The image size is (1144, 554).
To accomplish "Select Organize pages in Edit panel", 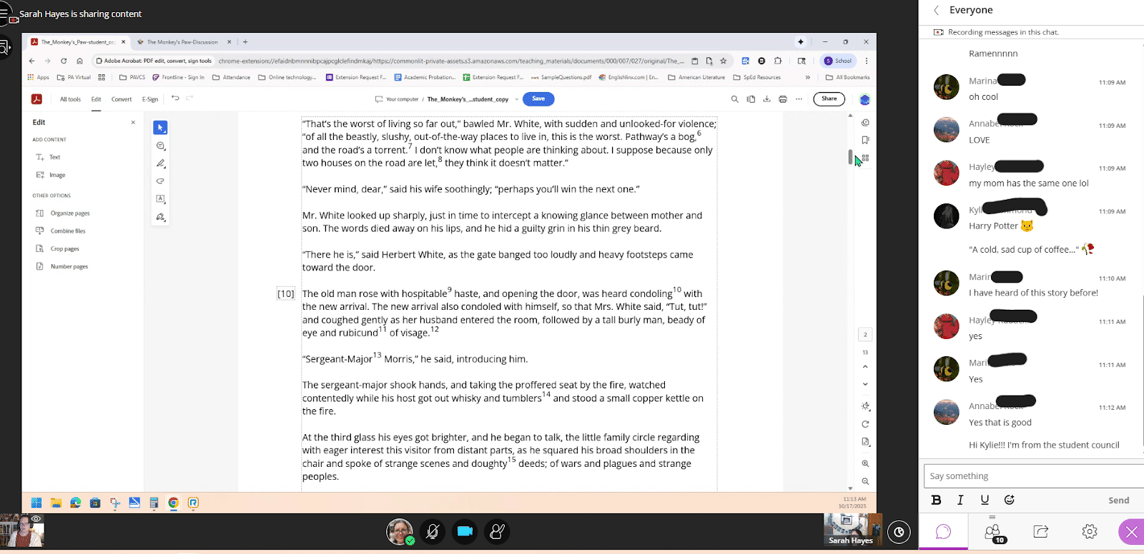I will [69, 213].
